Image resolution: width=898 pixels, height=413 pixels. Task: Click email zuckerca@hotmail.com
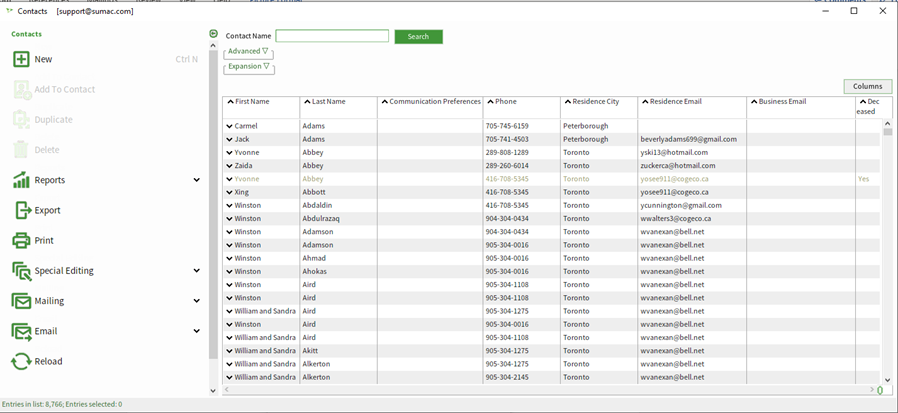(678, 166)
